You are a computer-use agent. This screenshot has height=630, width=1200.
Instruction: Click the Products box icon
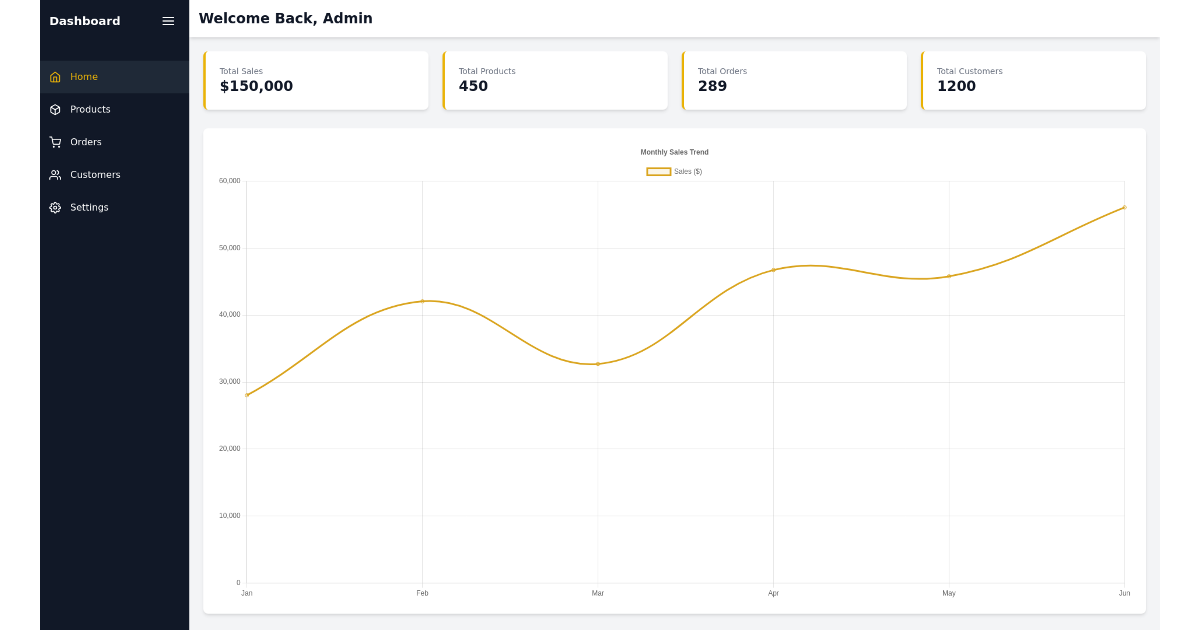pyautogui.click(x=55, y=109)
